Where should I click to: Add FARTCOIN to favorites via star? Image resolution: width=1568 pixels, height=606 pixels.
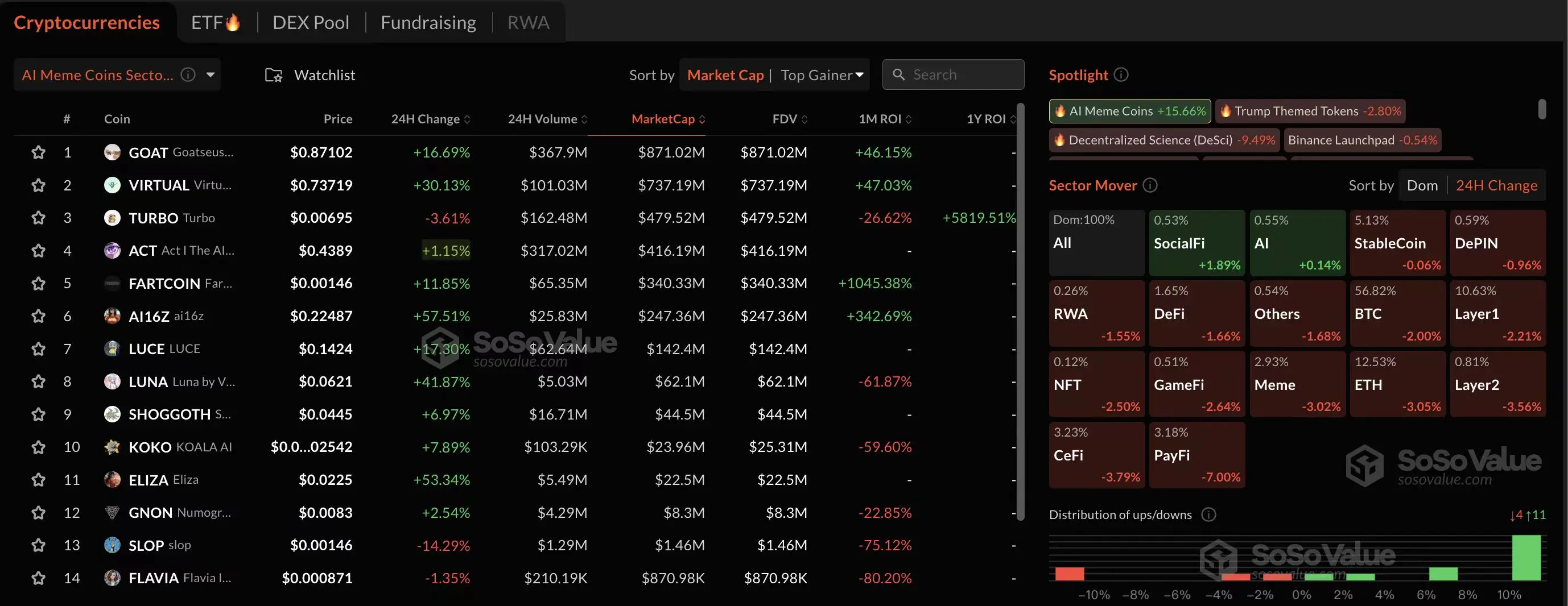pyautogui.click(x=38, y=284)
